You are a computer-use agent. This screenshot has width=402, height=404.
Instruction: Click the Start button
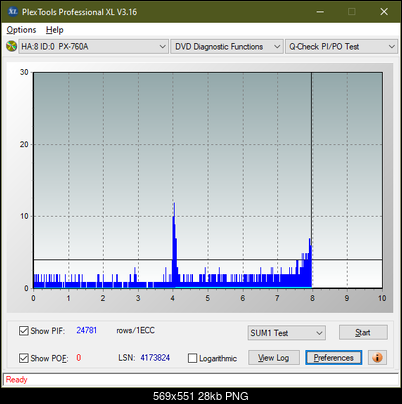363,332
